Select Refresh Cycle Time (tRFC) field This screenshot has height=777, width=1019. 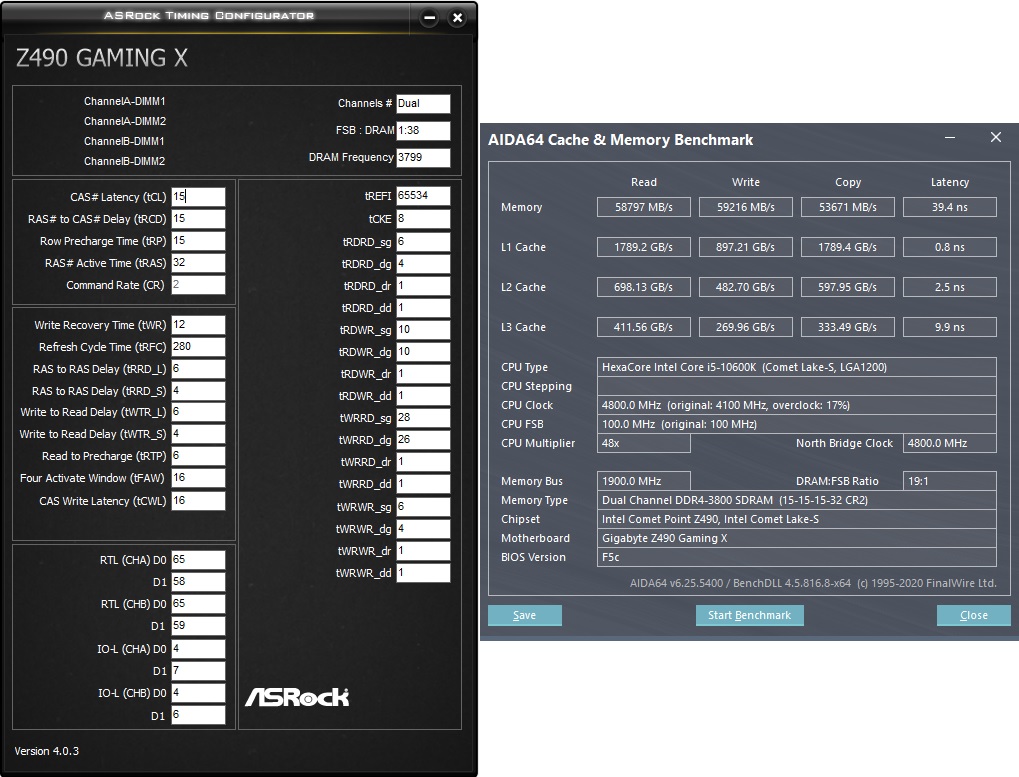198,347
